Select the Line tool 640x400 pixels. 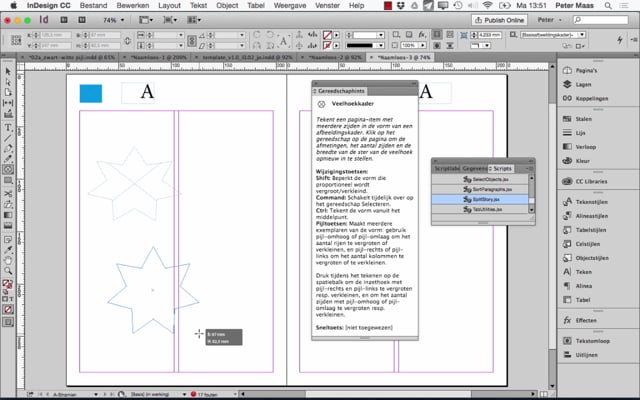pos(8,138)
